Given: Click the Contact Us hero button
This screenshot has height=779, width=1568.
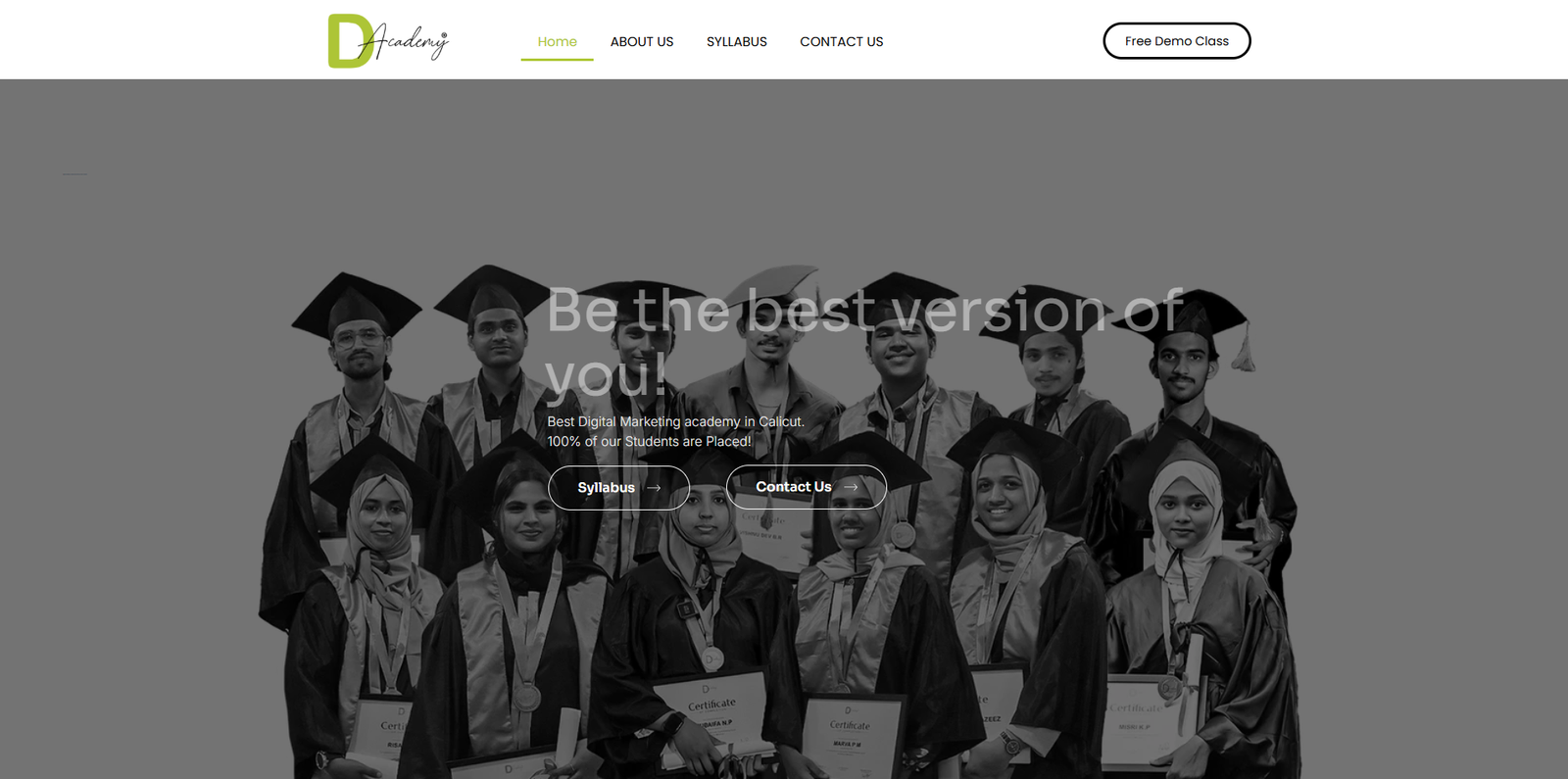Looking at the screenshot, I should click(x=807, y=487).
